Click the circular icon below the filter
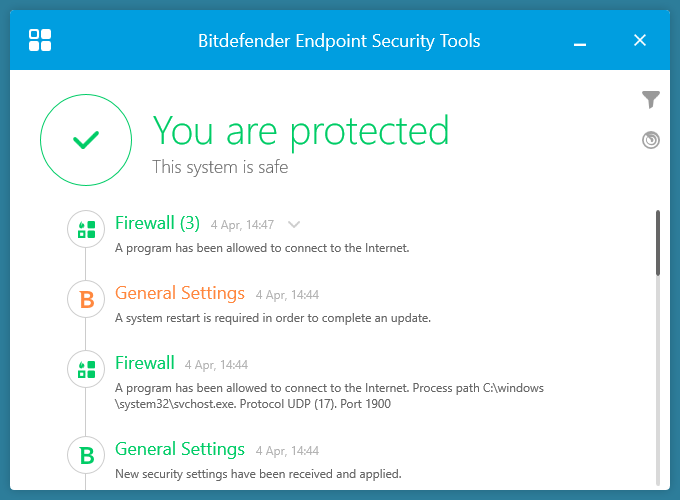 651,140
